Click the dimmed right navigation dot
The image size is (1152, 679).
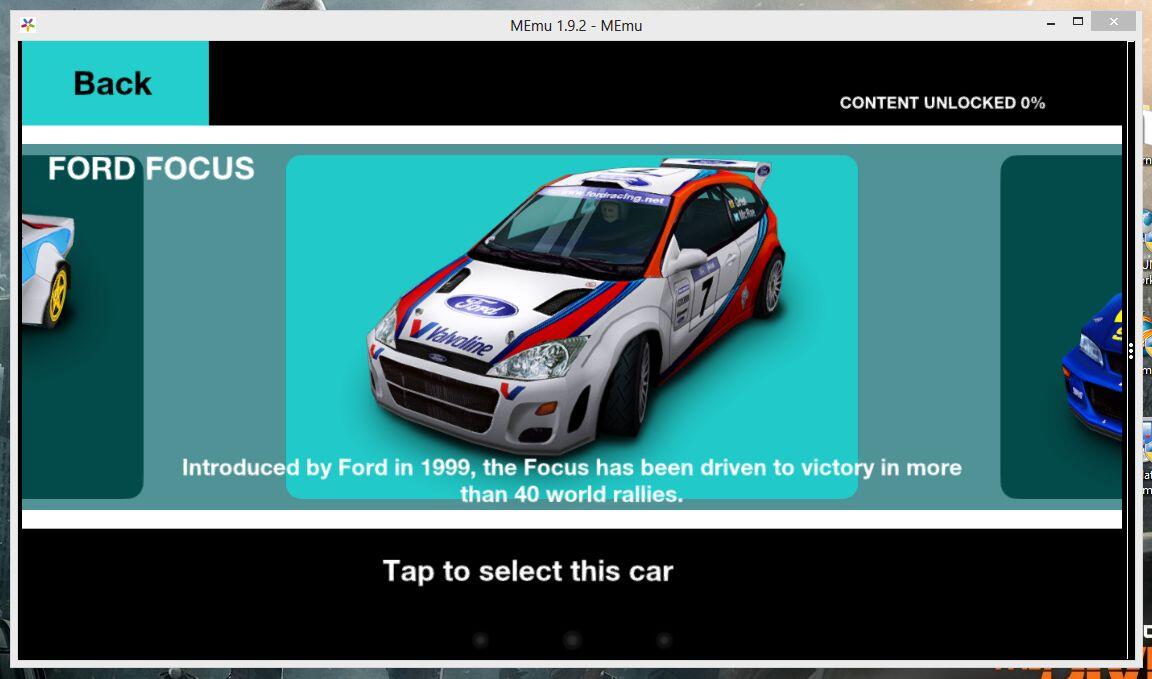[664, 640]
